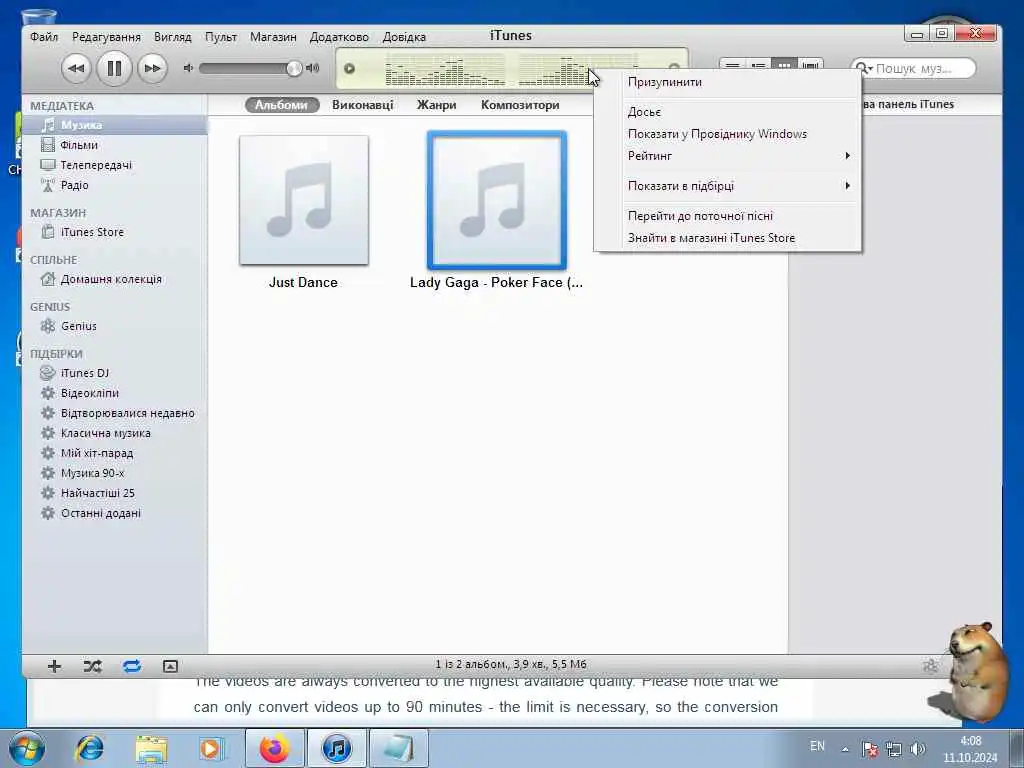This screenshot has width=1024, height=768.
Task: Select the Lady Gaga Poker Face album
Action: (x=496, y=200)
